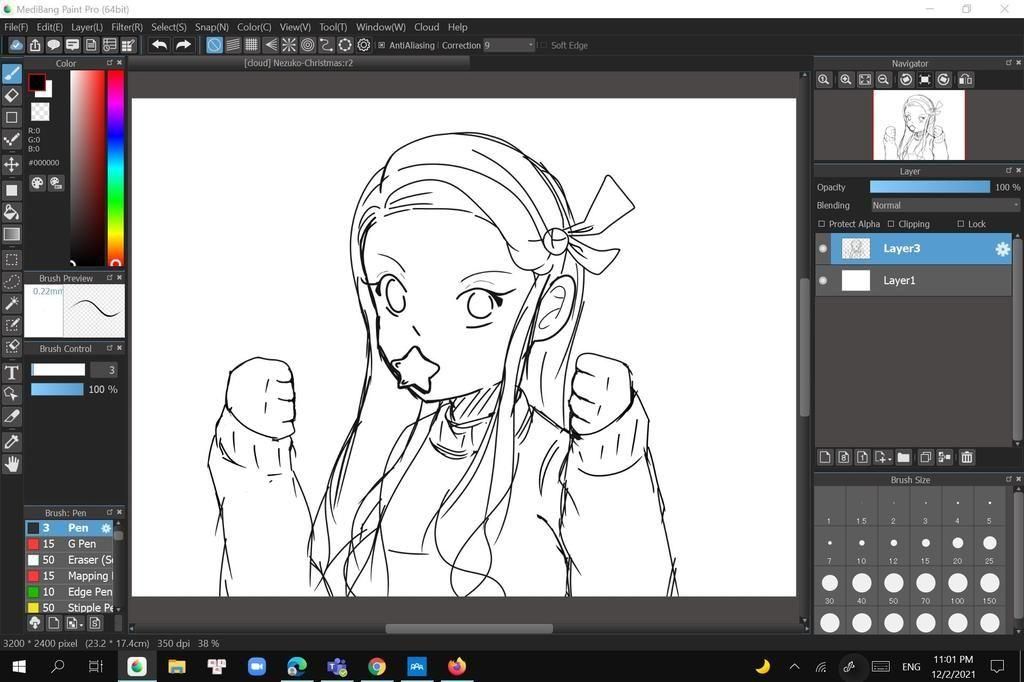The width and height of the screenshot is (1024, 682).
Task: Click the cloud save icon
Action: [x=16, y=45]
